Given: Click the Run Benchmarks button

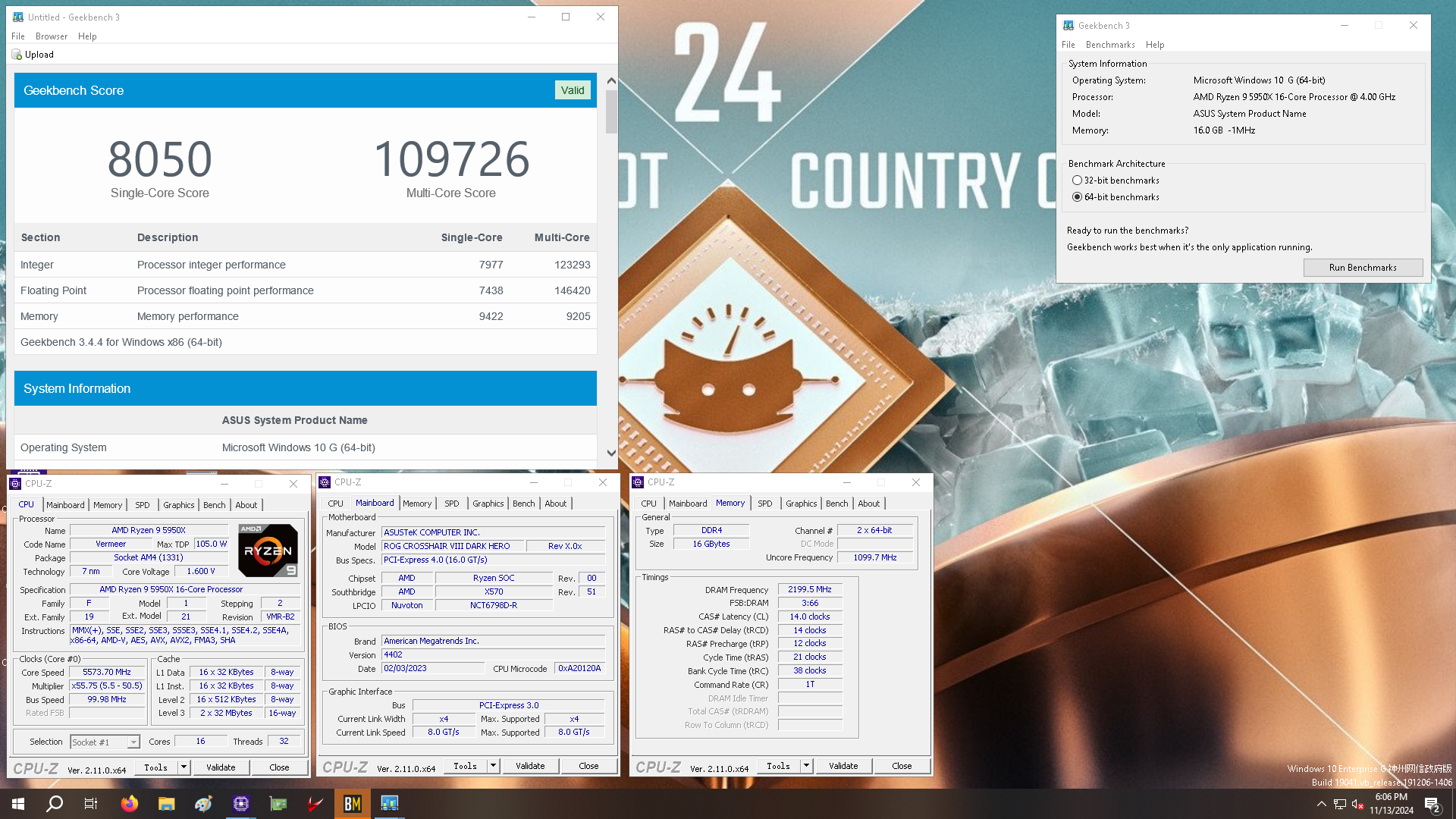Looking at the screenshot, I should [x=1363, y=268].
